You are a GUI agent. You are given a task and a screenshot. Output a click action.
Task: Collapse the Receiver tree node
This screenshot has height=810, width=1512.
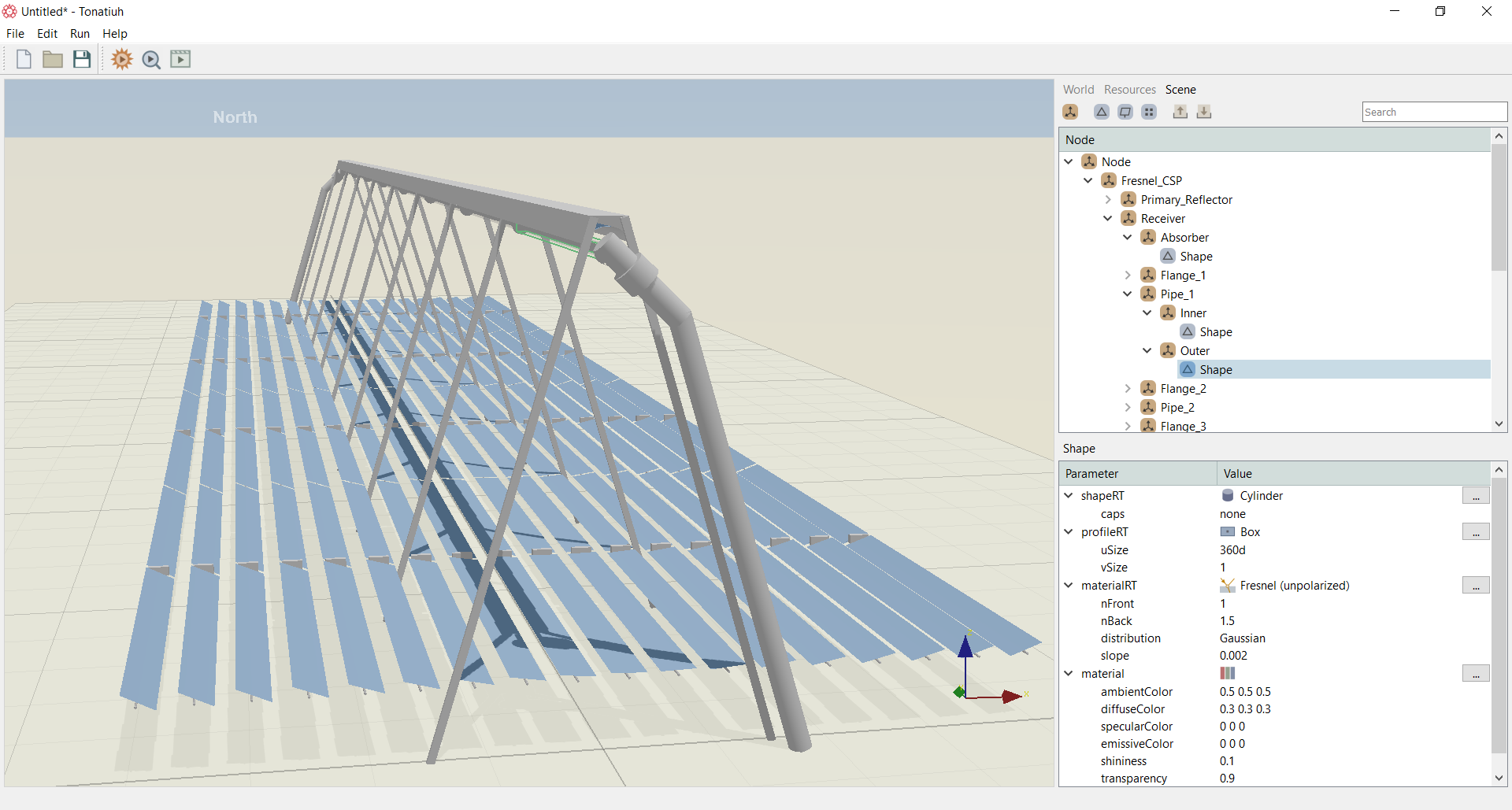click(1108, 218)
